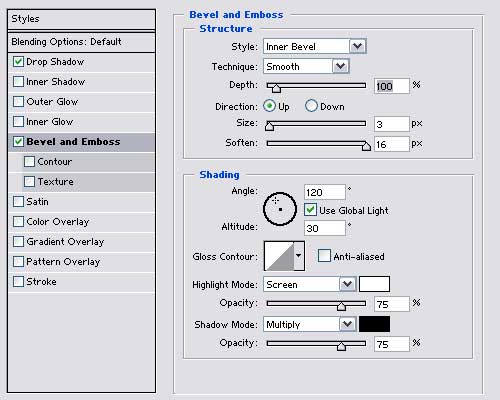
Task: Select the Down direction radio button
Action: [311, 106]
